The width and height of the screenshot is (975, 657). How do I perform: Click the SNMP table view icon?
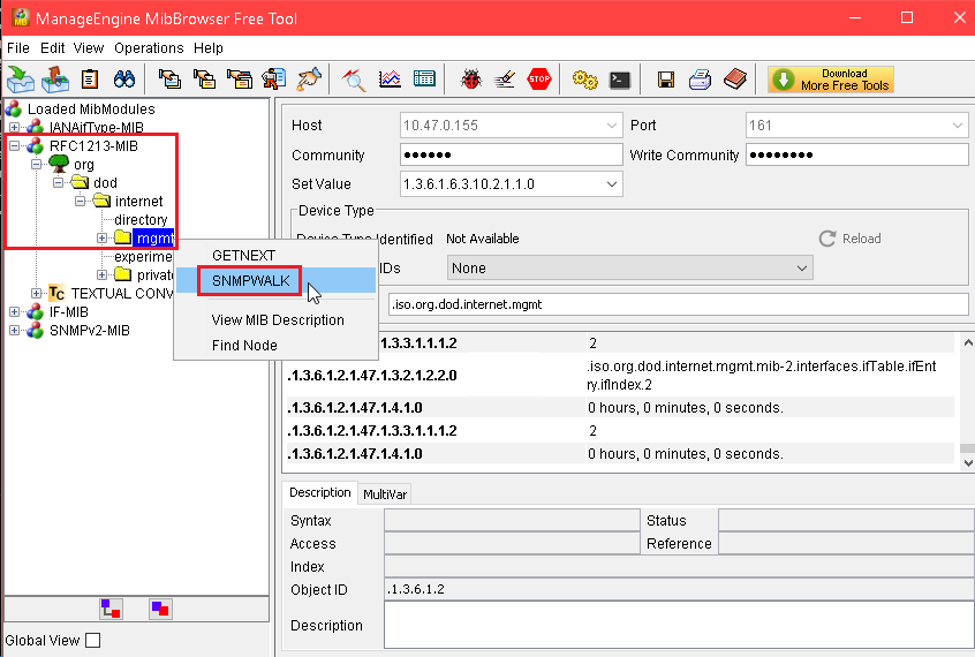coord(424,79)
